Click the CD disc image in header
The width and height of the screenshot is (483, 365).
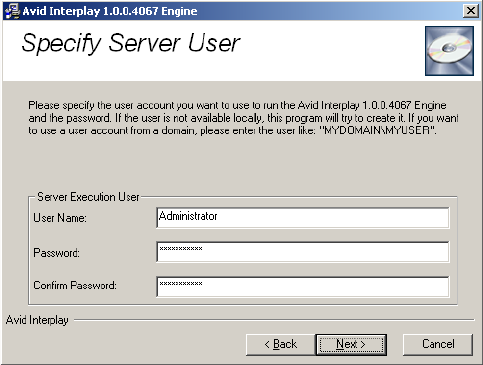tap(449, 51)
